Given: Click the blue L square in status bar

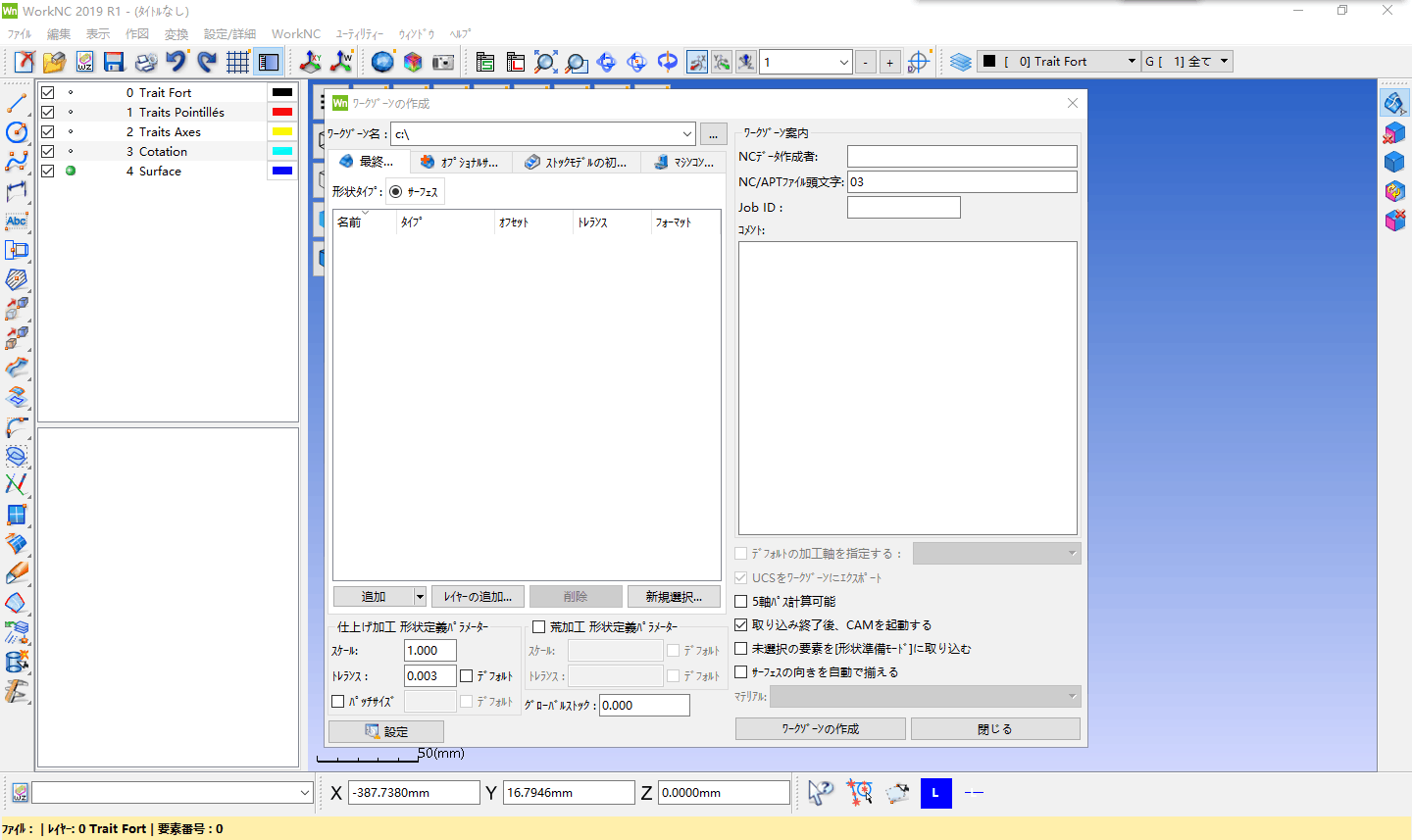Looking at the screenshot, I should click(x=936, y=792).
